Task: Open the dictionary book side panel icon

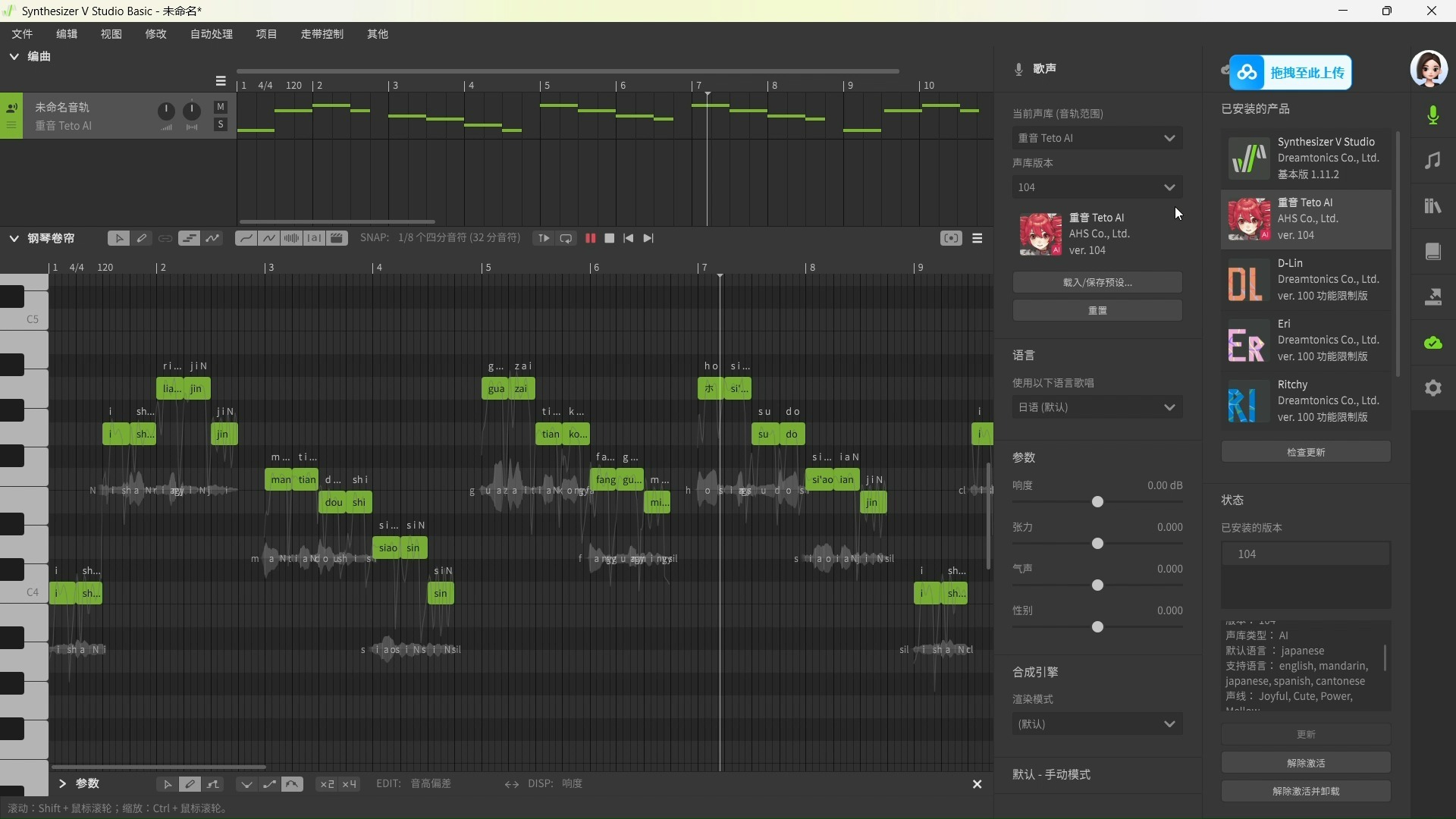Action: pyautogui.click(x=1433, y=251)
